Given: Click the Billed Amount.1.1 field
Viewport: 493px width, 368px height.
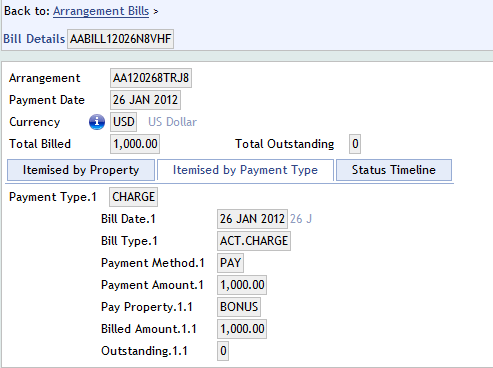Looking at the screenshot, I should click(242, 329).
